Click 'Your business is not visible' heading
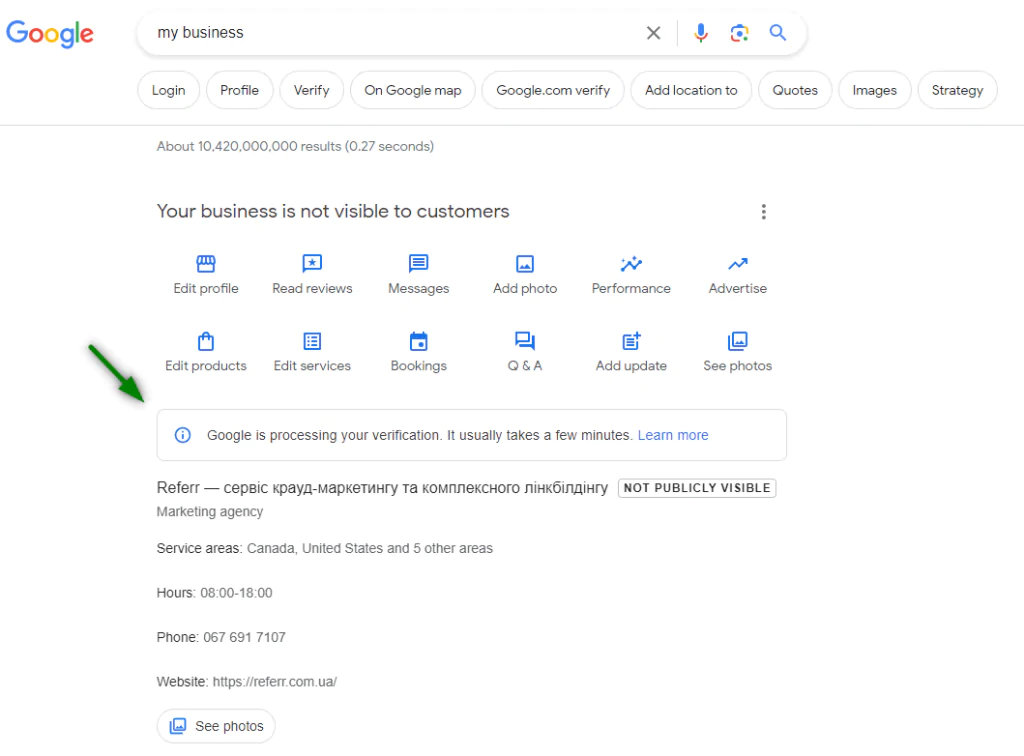 click(x=333, y=212)
